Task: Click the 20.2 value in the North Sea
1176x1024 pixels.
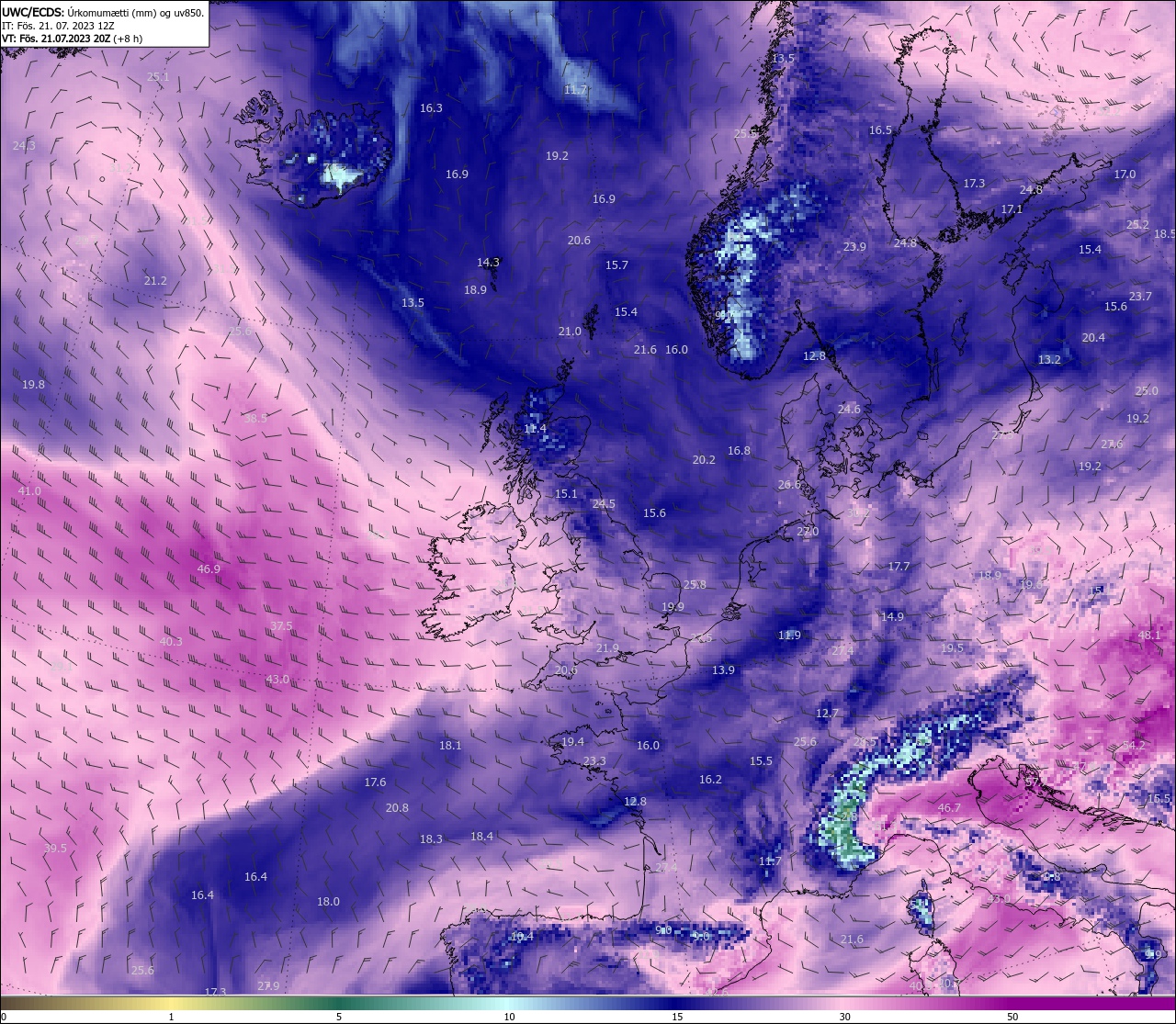Action: point(704,460)
